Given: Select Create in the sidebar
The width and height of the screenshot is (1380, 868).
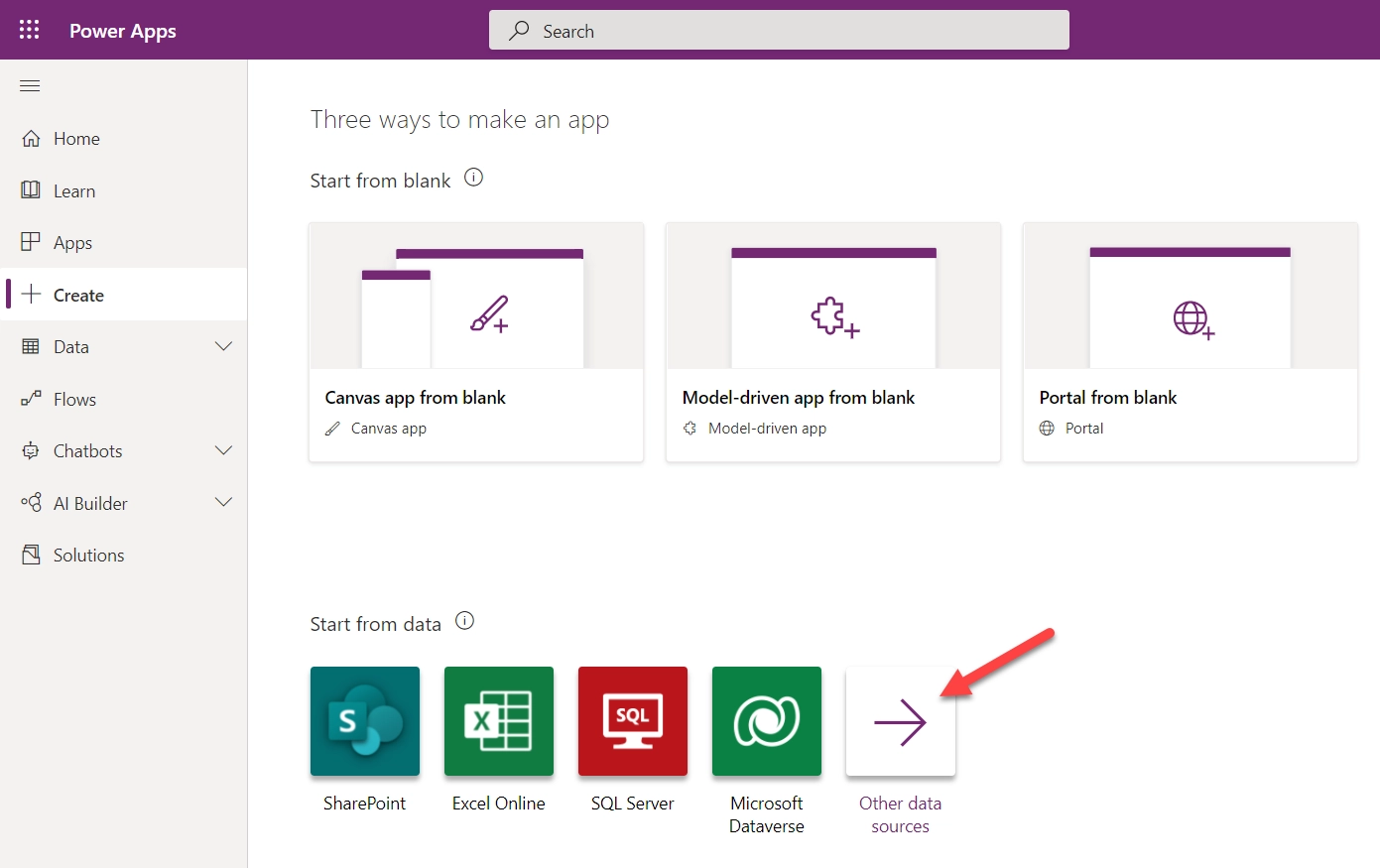Looking at the screenshot, I should click(124, 295).
